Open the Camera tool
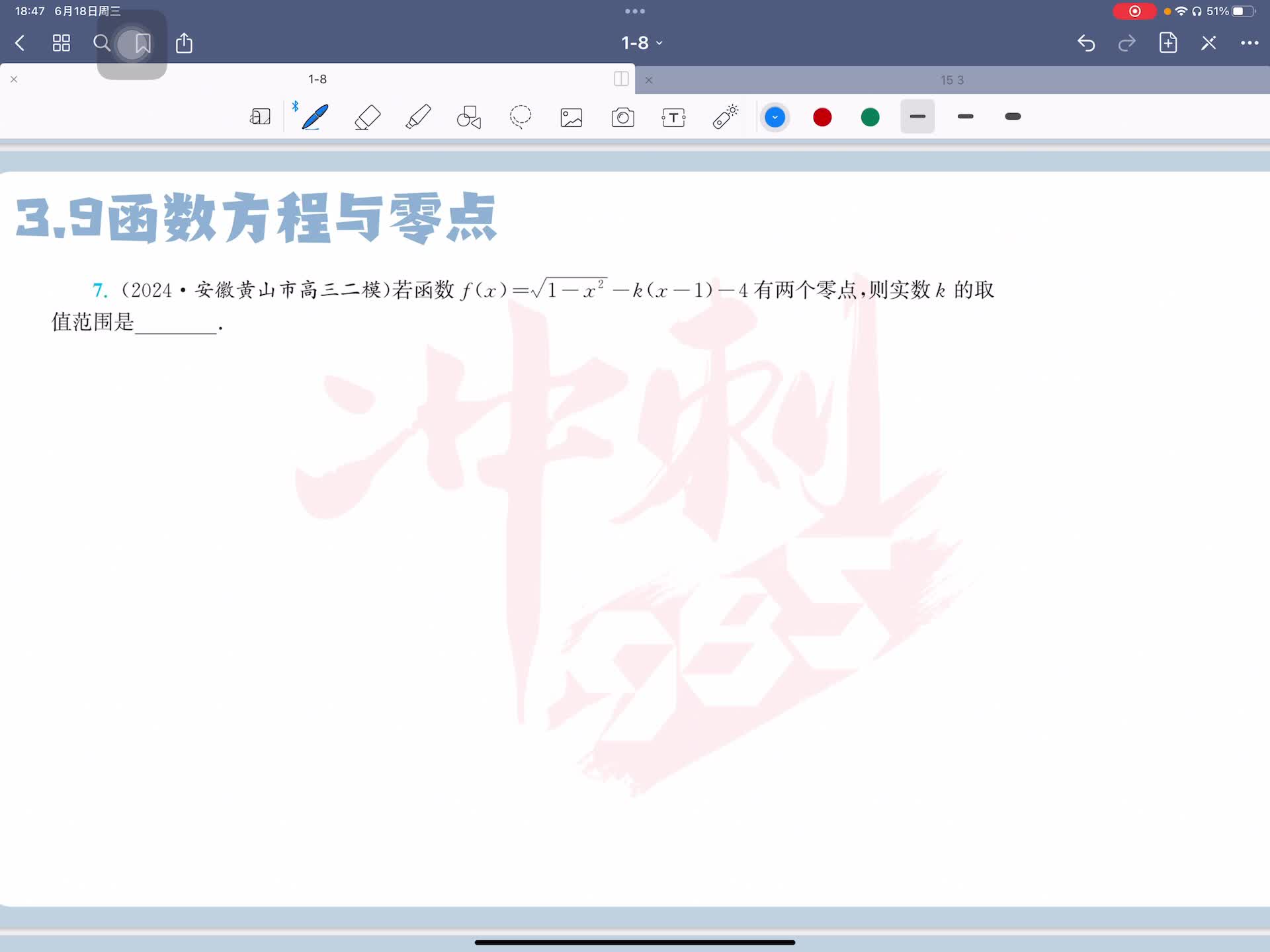The width and height of the screenshot is (1270, 952). pyautogui.click(x=622, y=117)
